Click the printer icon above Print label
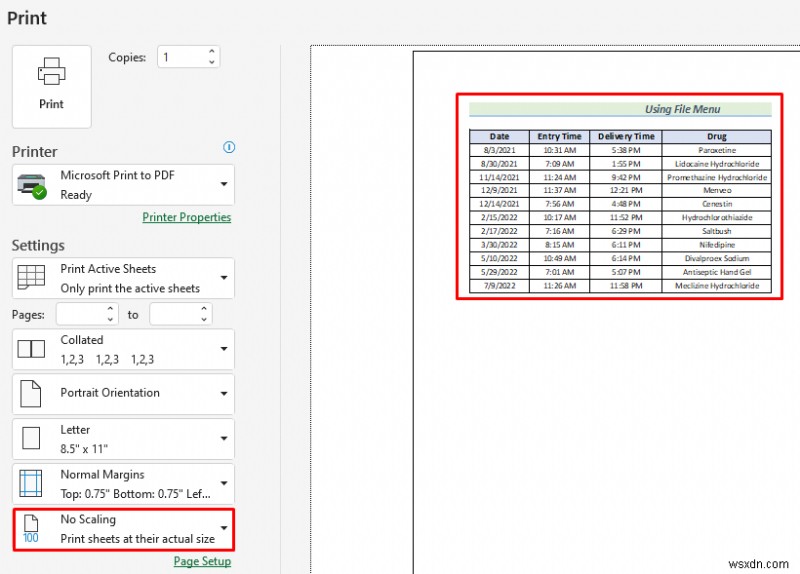The height and width of the screenshot is (574, 800). point(52,71)
